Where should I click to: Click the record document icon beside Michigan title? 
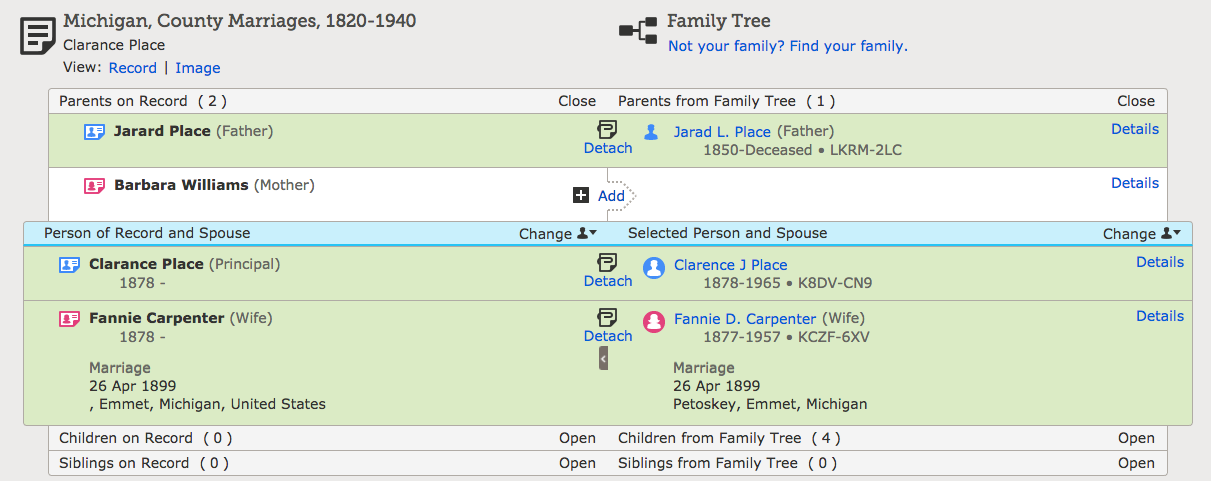tap(38, 37)
